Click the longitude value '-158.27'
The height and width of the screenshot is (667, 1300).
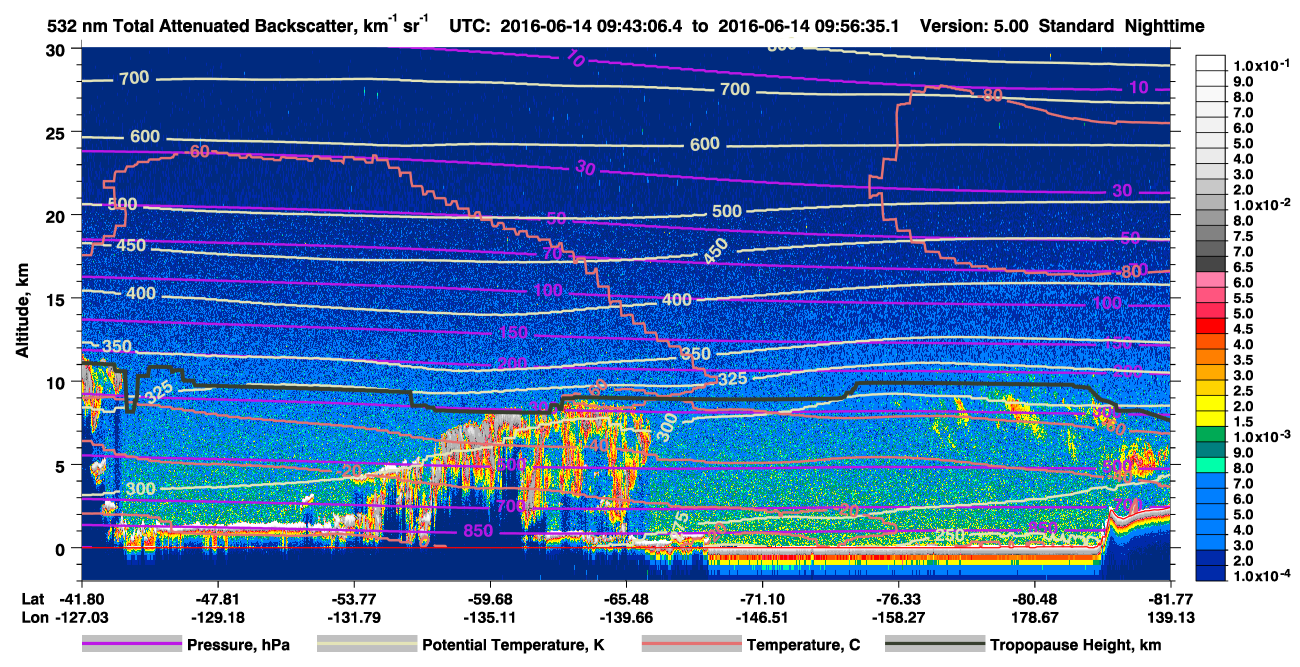[x=899, y=617]
